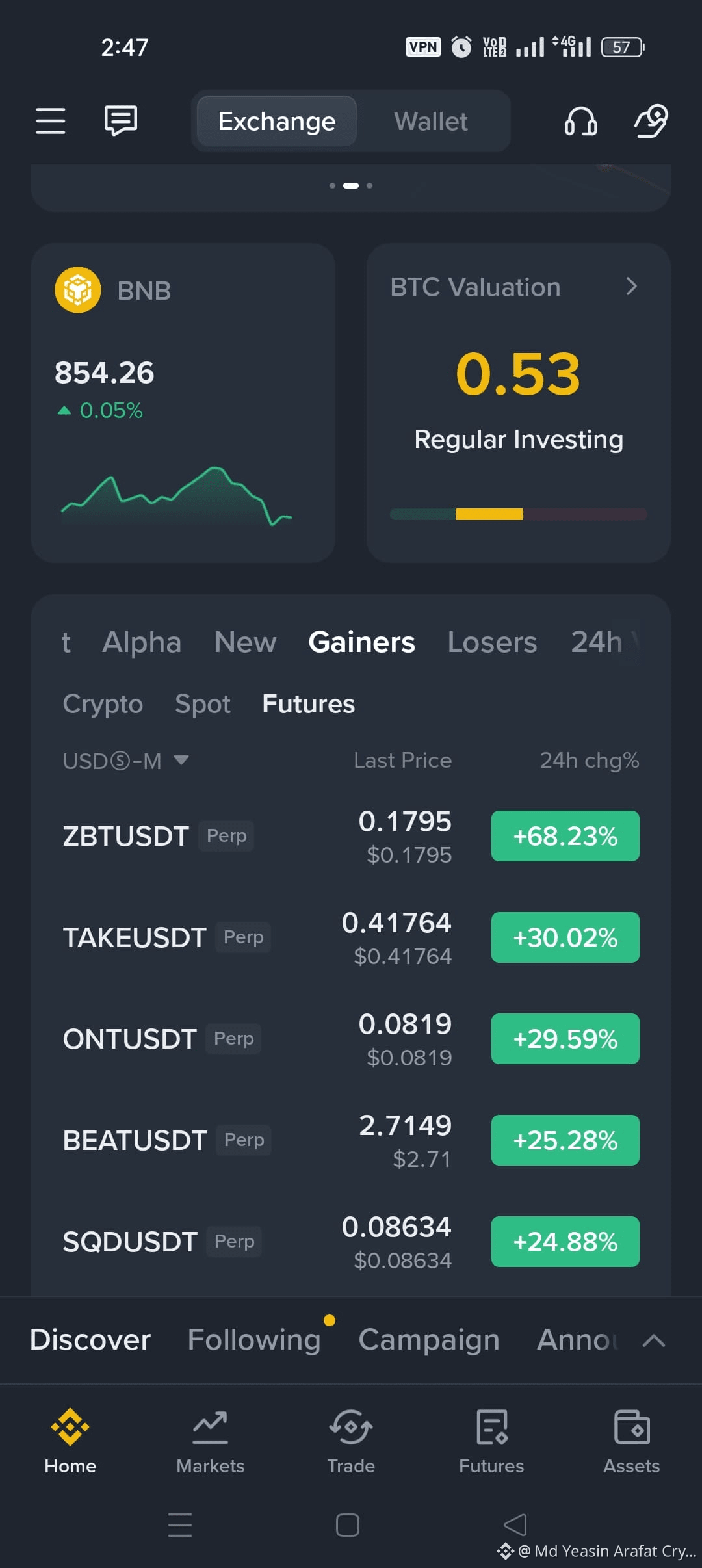This screenshot has width=702, height=1568.
Task: Switch to Wallet mode
Action: coord(431,122)
